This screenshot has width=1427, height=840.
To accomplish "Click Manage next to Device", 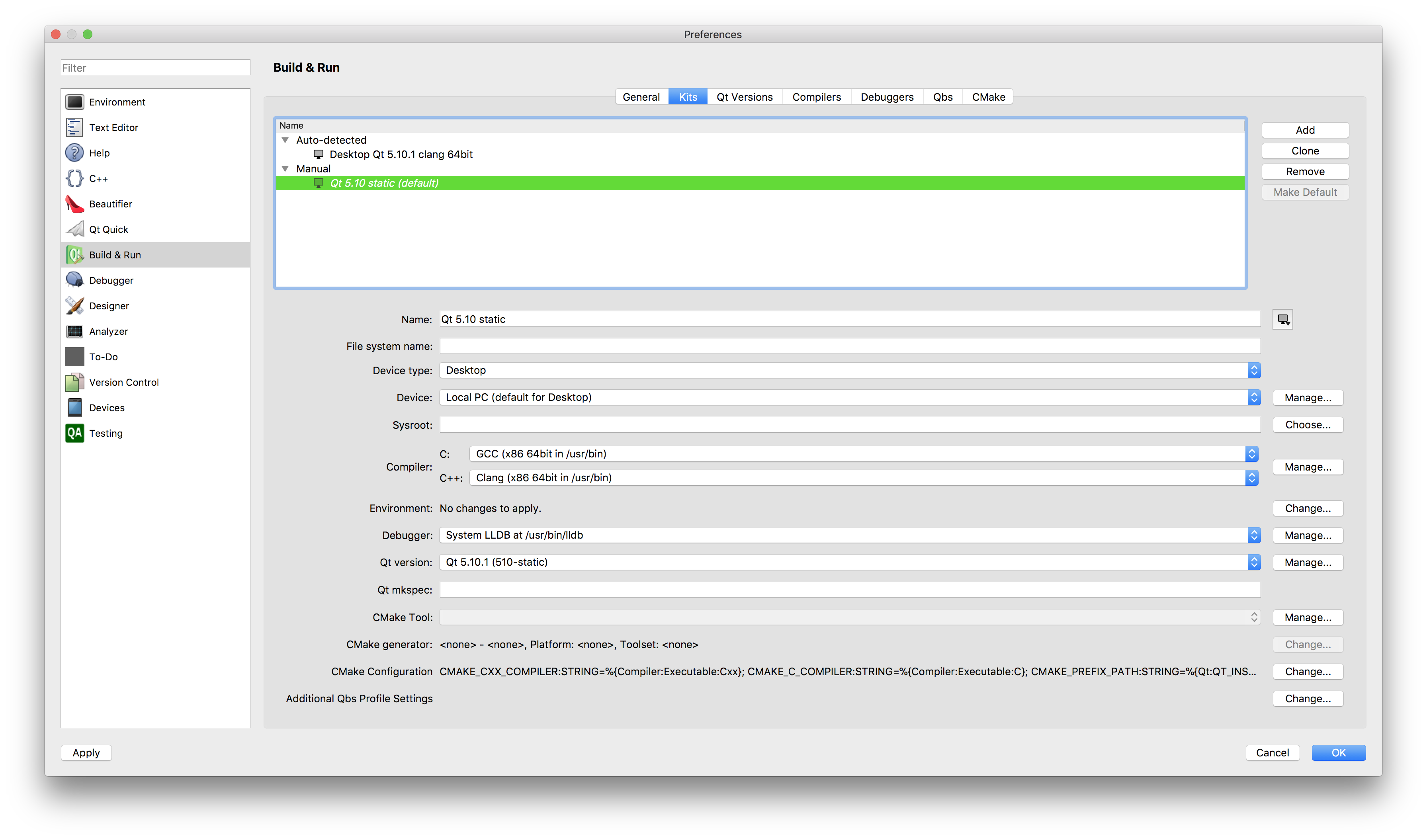I will [1308, 397].
